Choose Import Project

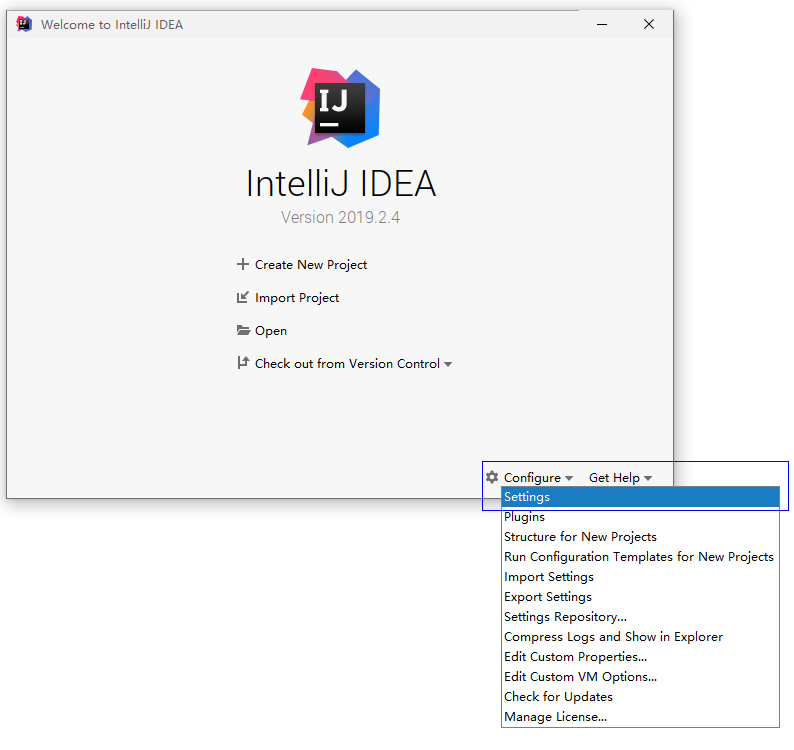(x=297, y=298)
